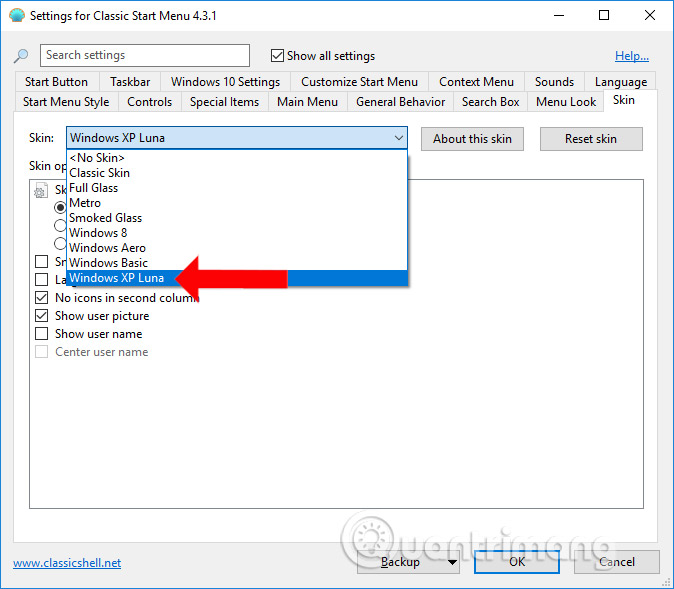674x589 pixels.
Task: Click the Classic Shell title bar icon
Action: pos(17,15)
